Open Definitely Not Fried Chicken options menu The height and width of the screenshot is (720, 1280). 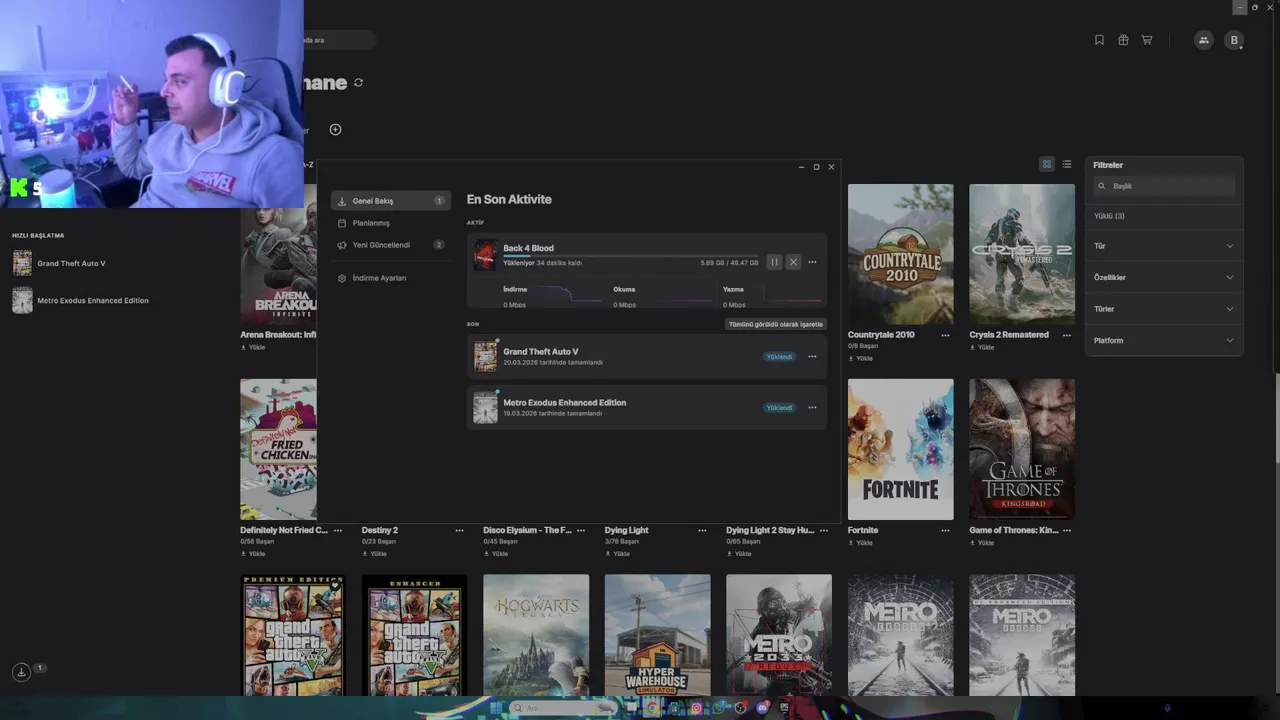point(338,530)
